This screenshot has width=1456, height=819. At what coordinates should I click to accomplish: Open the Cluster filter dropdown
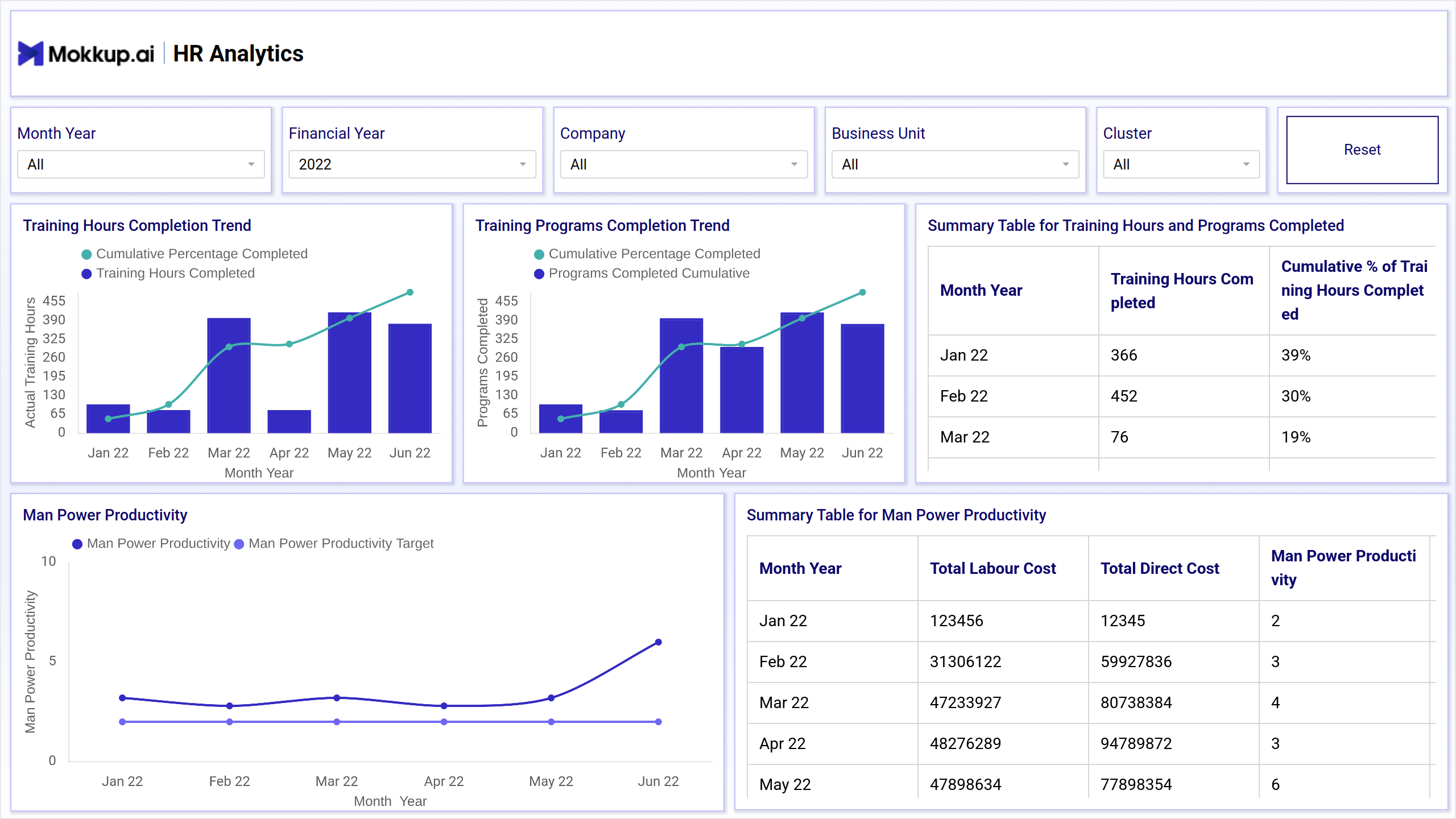coord(1181,164)
